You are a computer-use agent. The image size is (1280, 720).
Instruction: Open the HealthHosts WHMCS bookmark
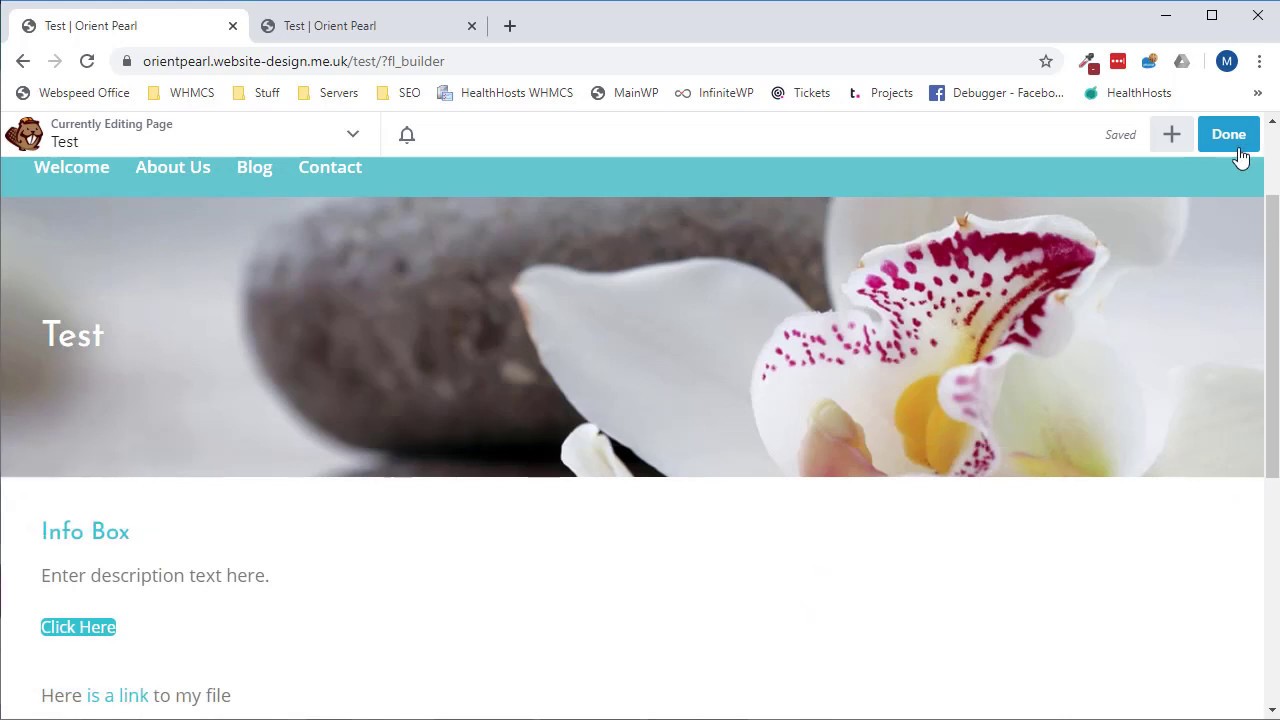(505, 93)
